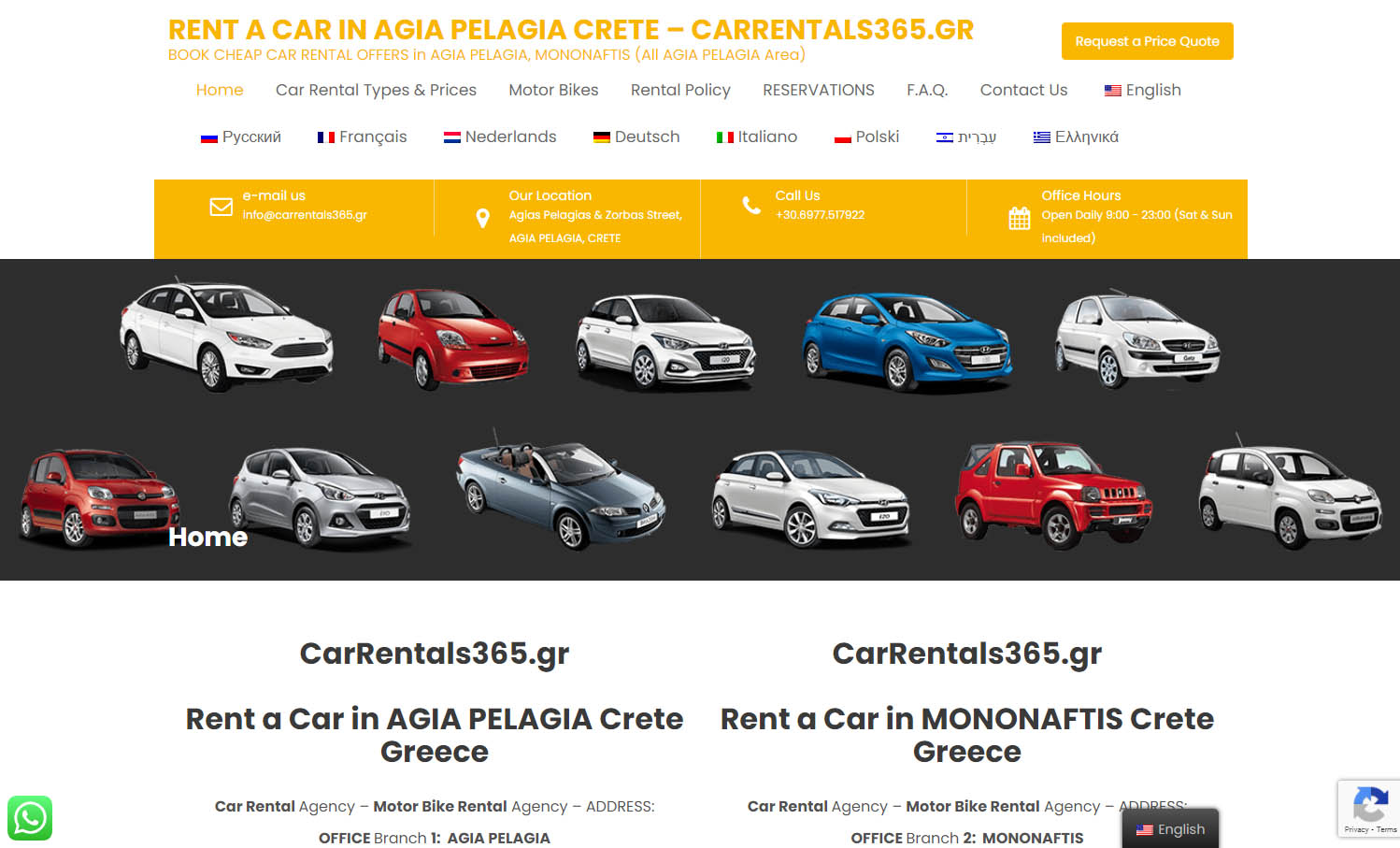
Task: Click the red Suzuki Jimny jeep image
Action: click(x=1053, y=493)
